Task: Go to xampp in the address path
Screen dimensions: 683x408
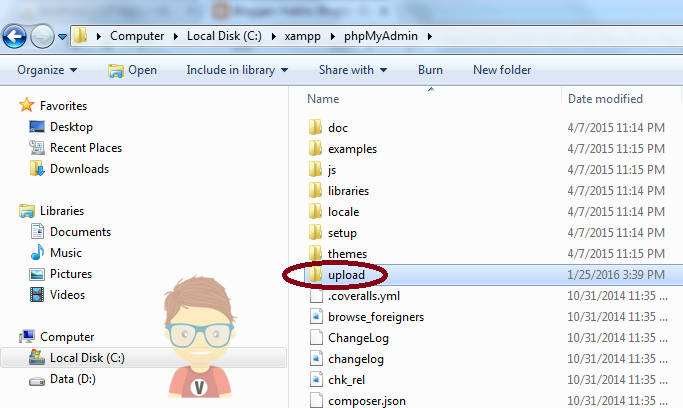Action: 302,36
